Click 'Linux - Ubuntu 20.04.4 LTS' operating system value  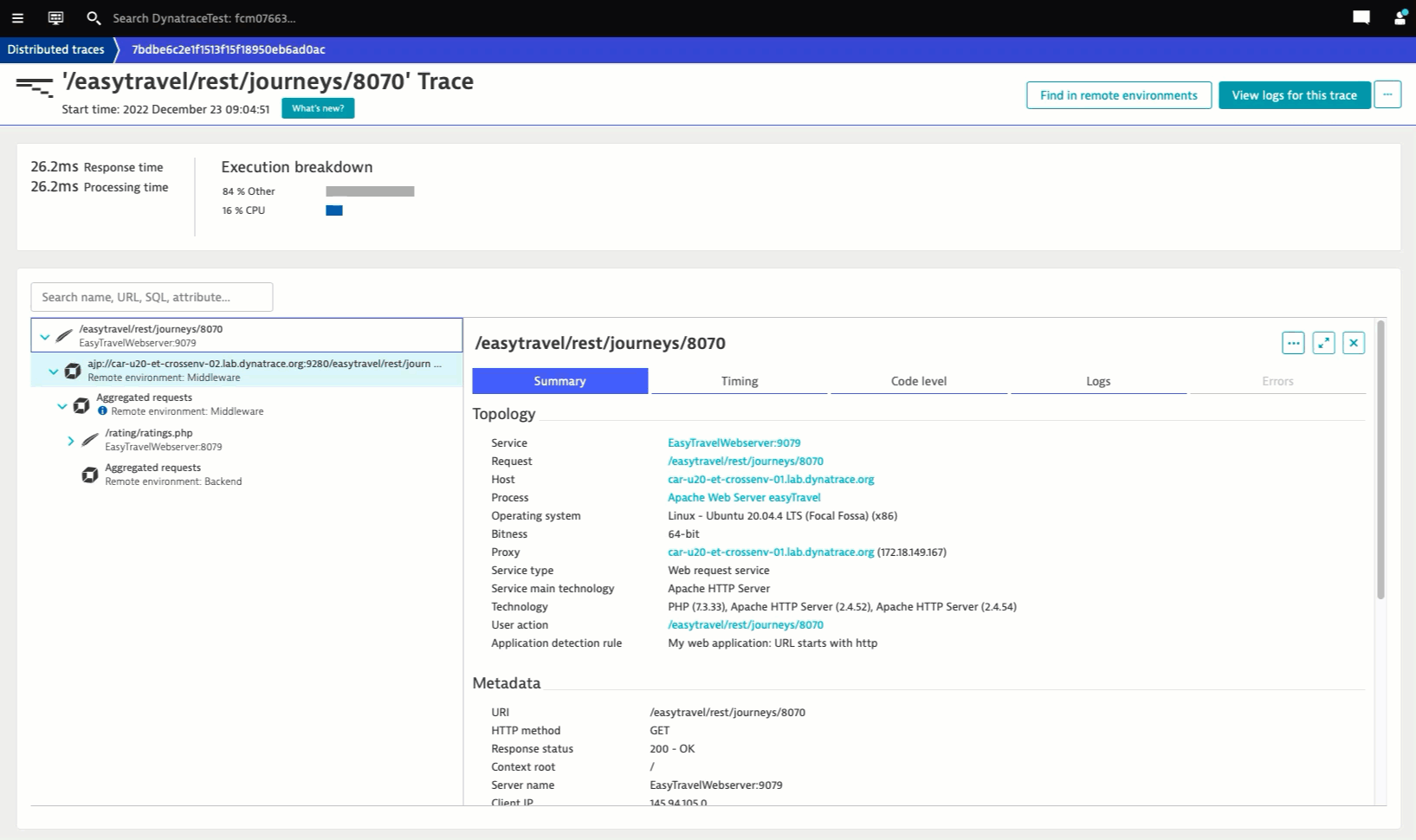pyautogui.click(x=783, y=515)
